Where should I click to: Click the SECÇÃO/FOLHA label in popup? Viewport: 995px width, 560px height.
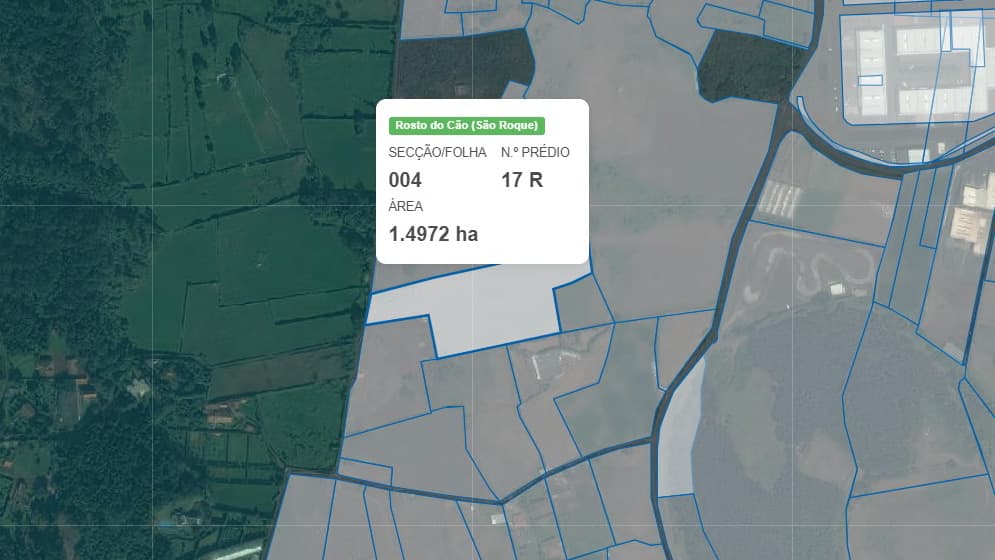tap(437, 152)
